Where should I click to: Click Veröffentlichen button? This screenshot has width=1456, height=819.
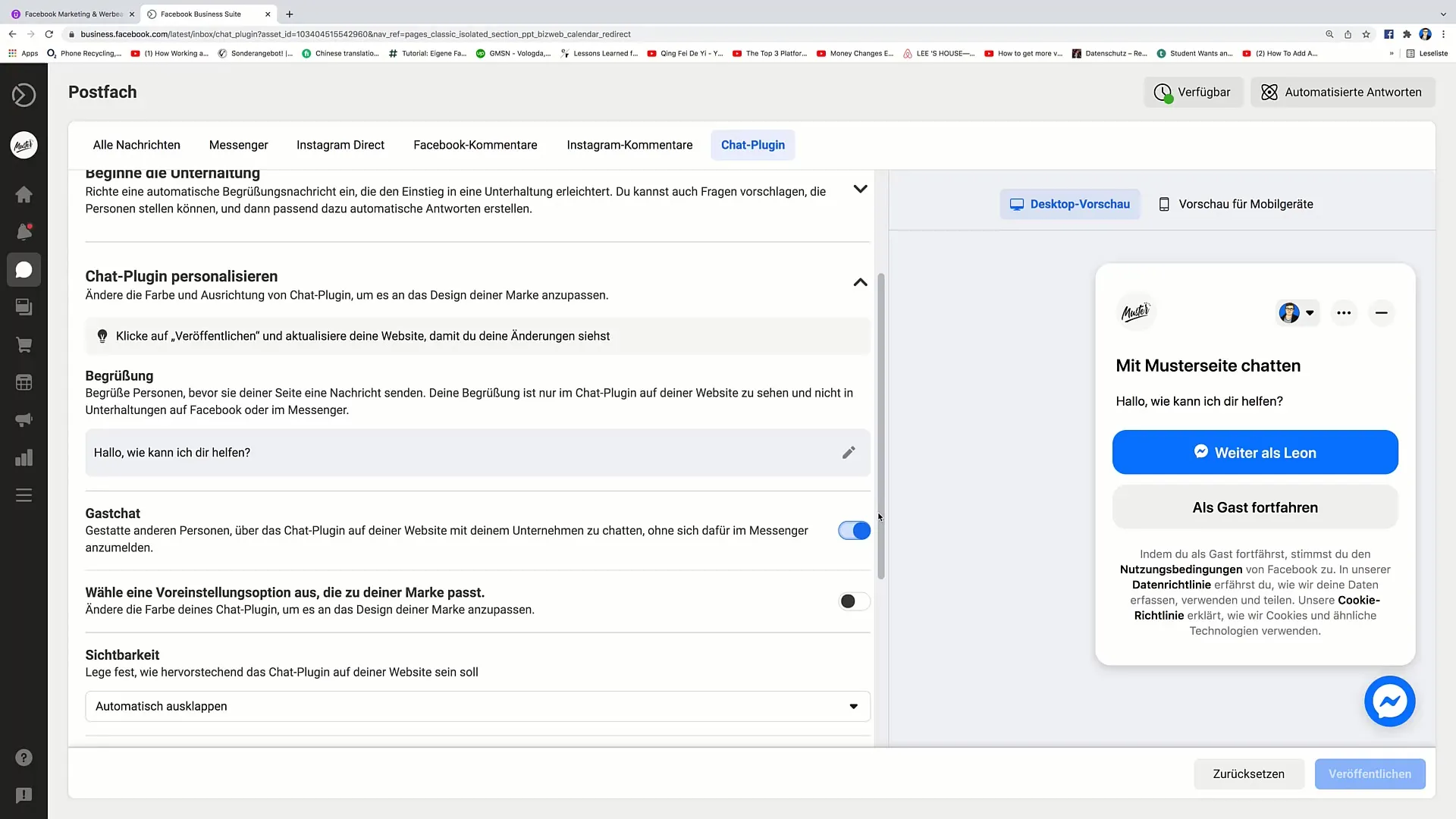1370,774
